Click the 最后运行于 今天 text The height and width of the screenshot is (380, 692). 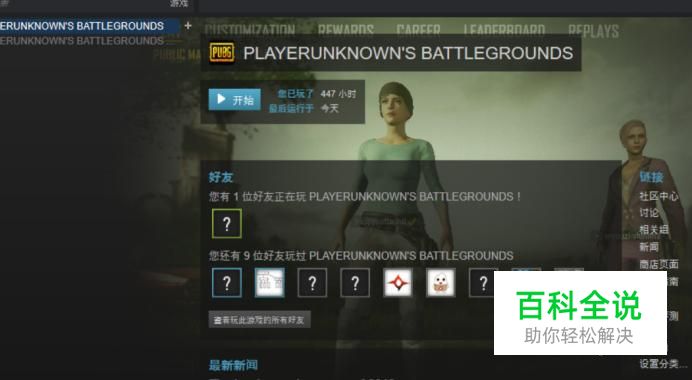pos(304,109)
